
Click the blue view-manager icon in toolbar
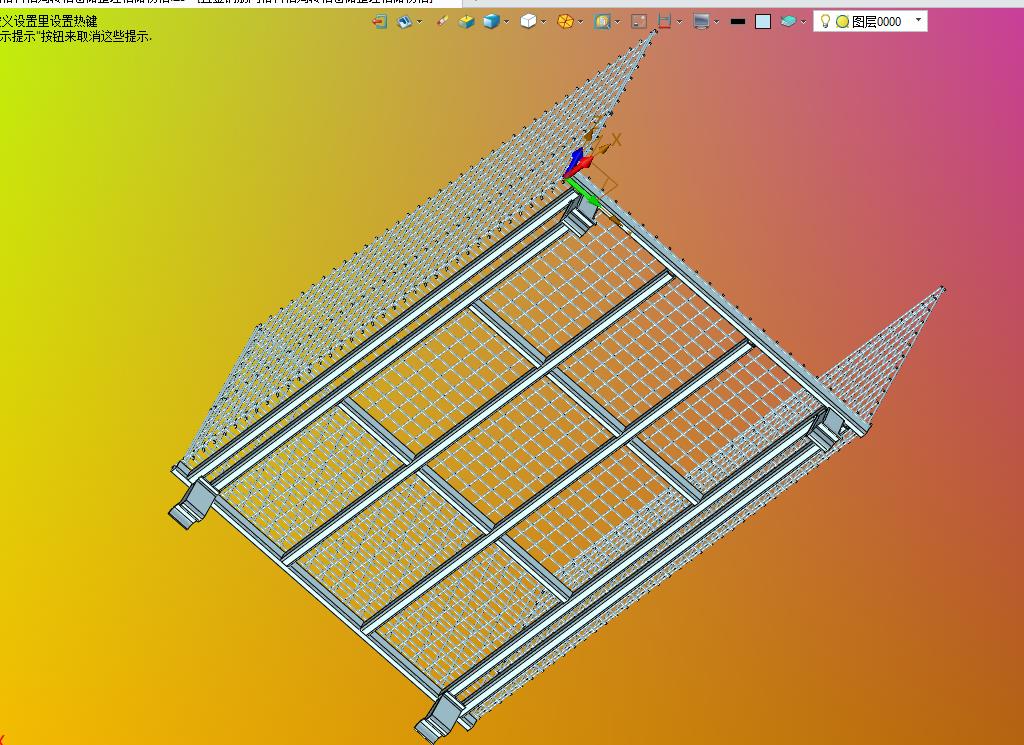(404, 22)
